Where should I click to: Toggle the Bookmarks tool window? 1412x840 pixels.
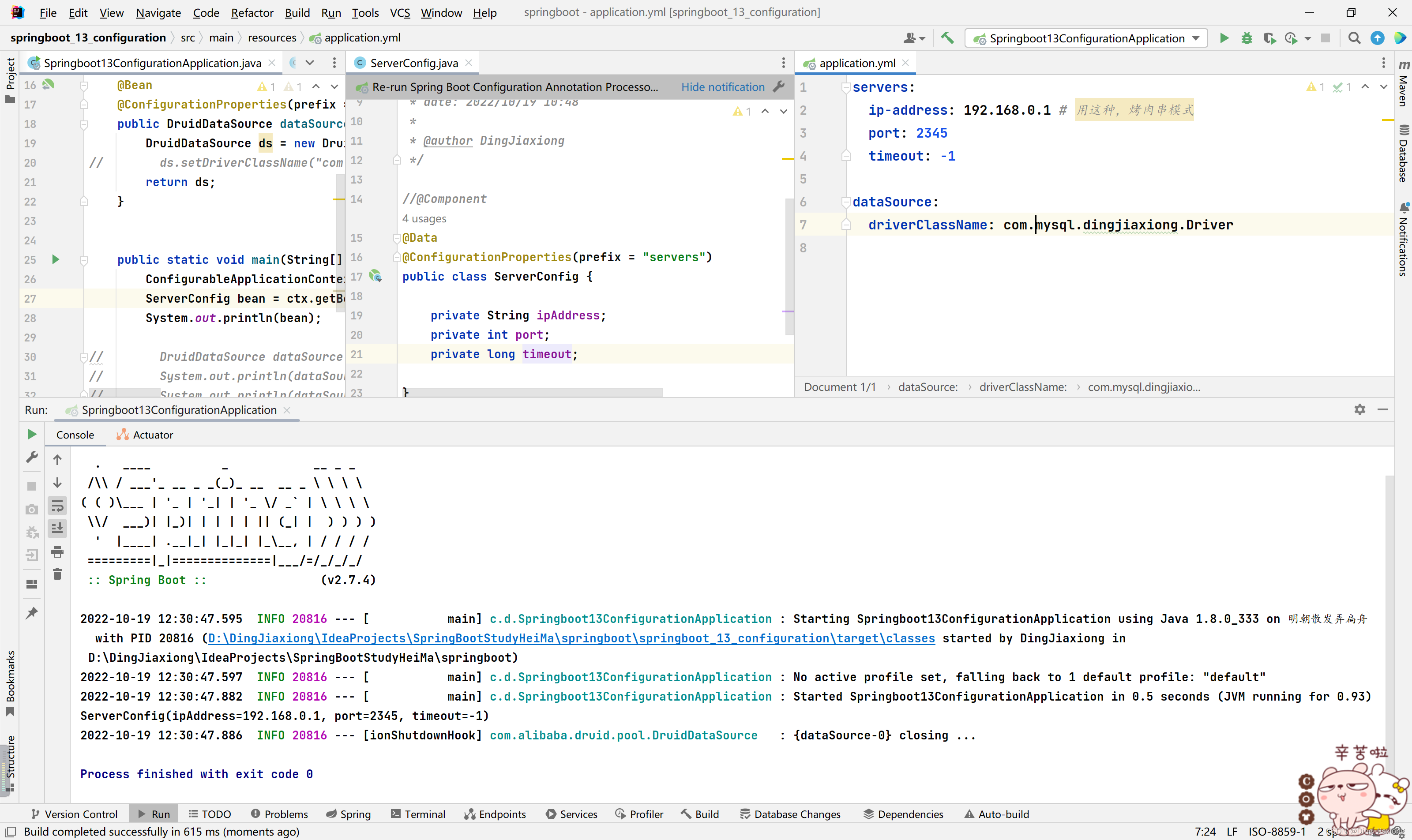click(x=10, y=683)
